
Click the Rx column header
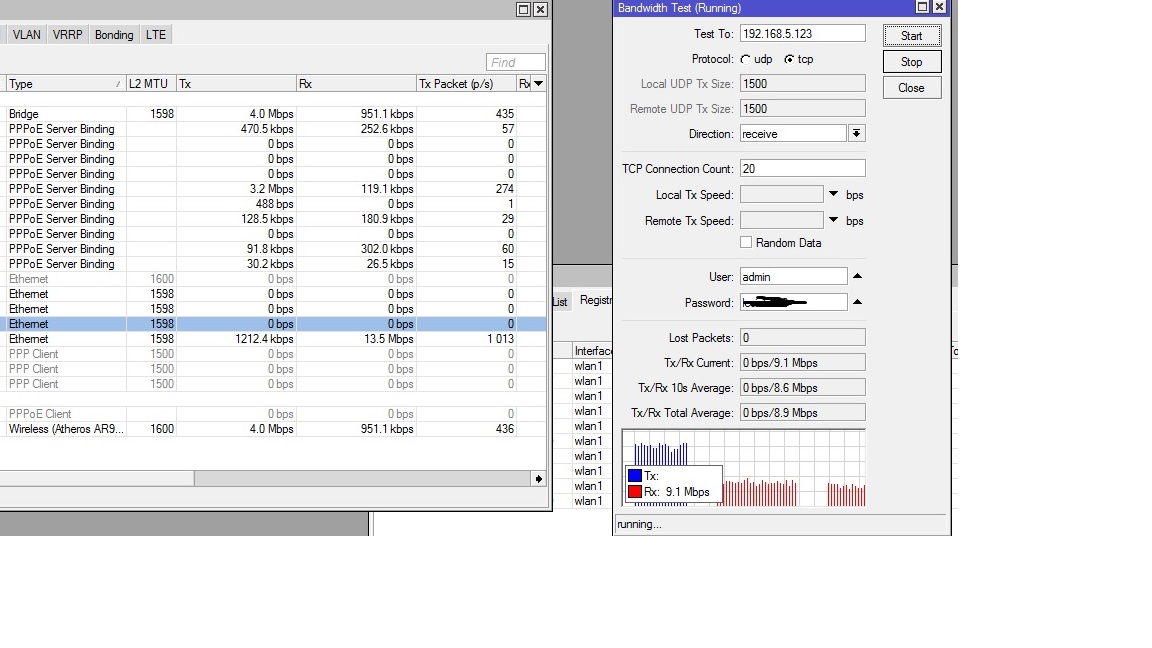pyautogui.click(x=356, y=84)
